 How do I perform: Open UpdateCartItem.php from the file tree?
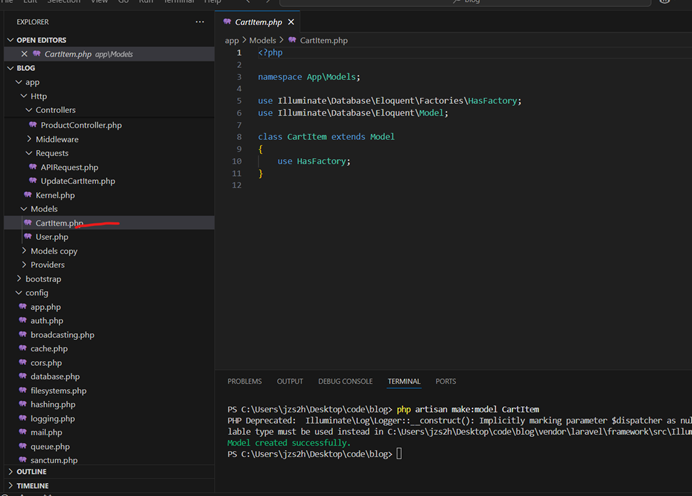(x=78, y=181)
